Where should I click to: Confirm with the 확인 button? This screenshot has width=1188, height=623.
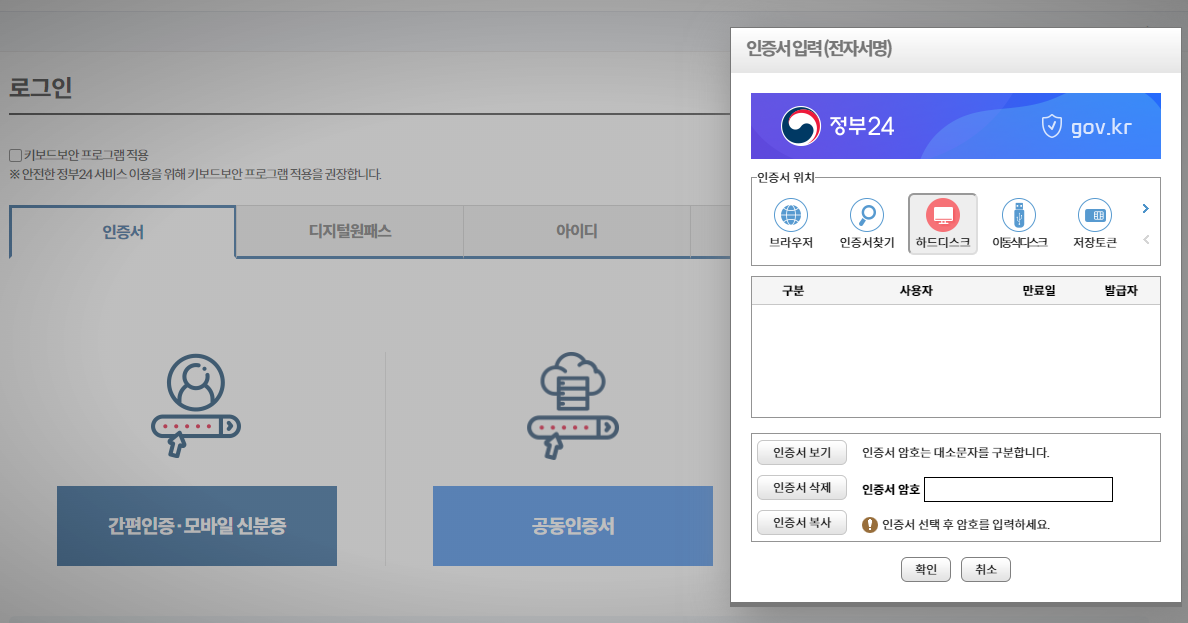[x=926, y=569]
